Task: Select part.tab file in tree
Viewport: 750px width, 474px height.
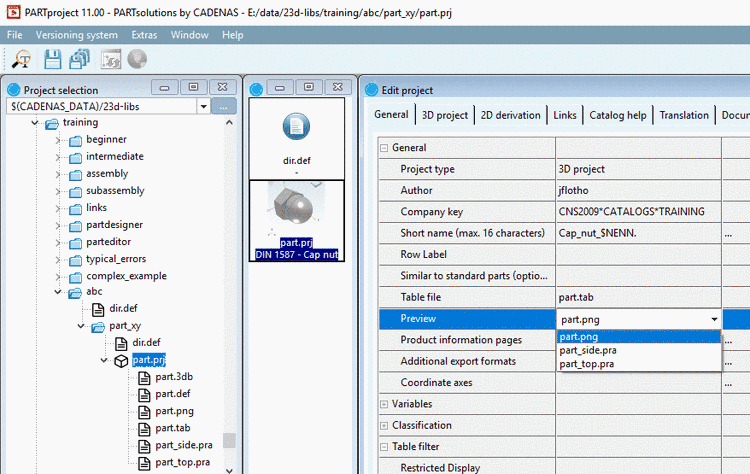Action: point(173,428)
